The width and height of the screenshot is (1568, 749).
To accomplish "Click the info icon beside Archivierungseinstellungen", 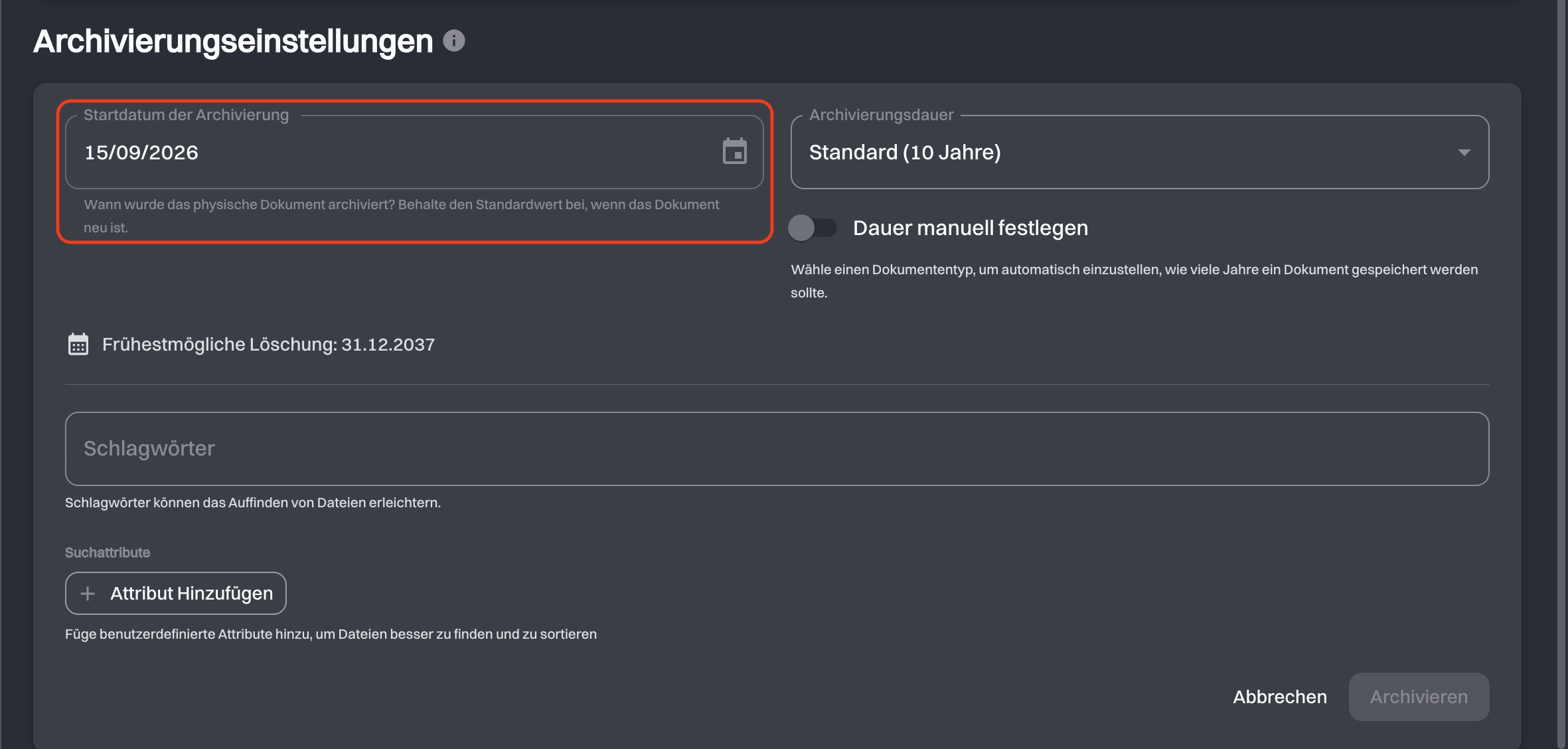I will [x=454, y=41].
